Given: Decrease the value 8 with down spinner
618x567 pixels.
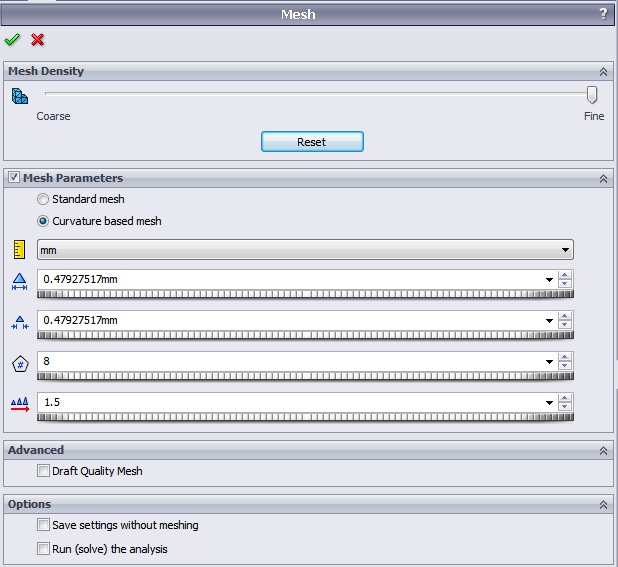Looking at the screenshot, I should [x=565, y=366].
